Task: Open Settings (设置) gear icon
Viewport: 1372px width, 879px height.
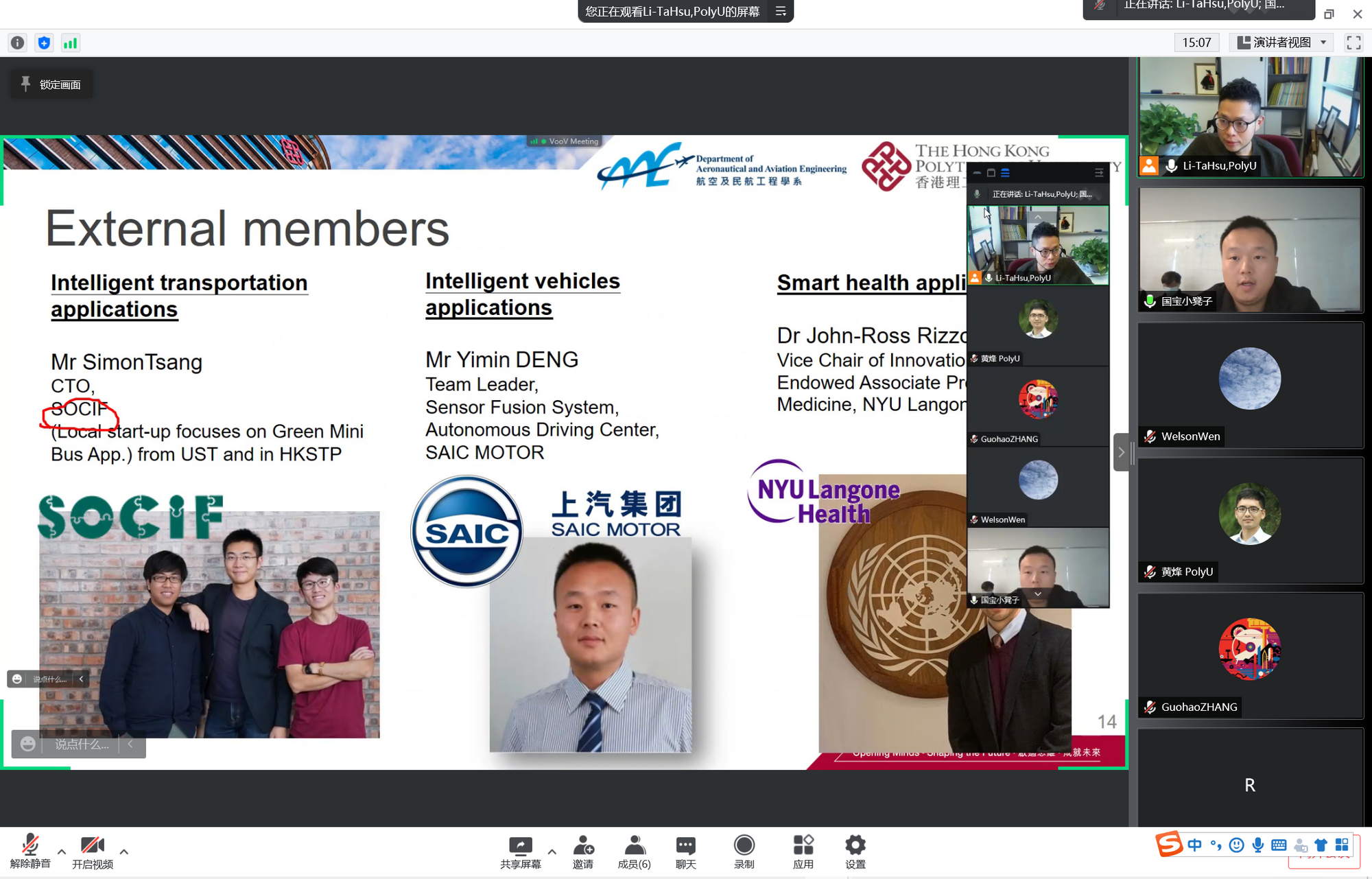Action: coord(855,852)
